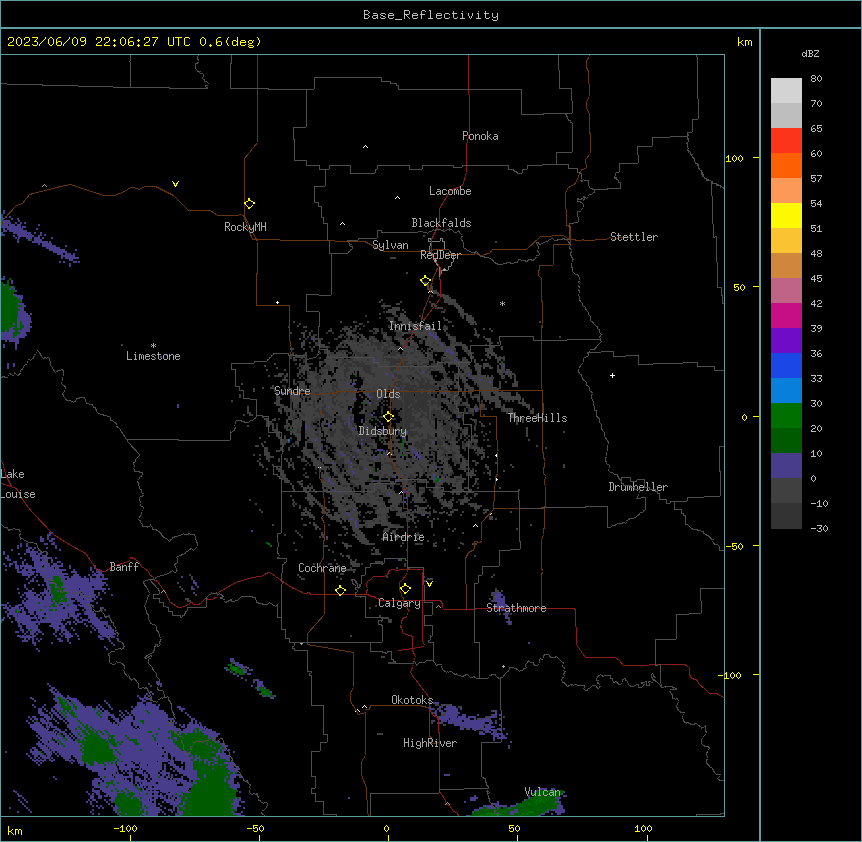Select the ThreeHills label
The height and width of the screenshot is (842, 862).
[x=537, y=418]
